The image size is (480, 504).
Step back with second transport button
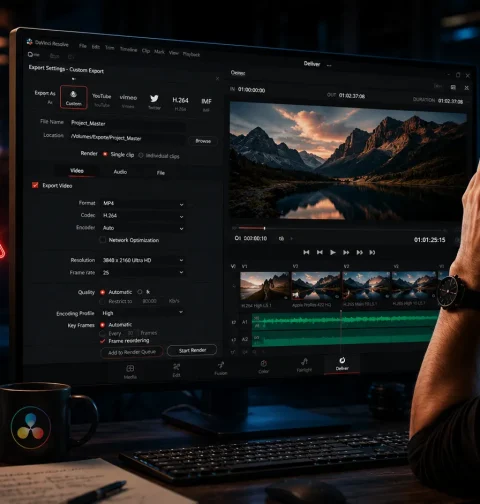(x=319, y=252)
